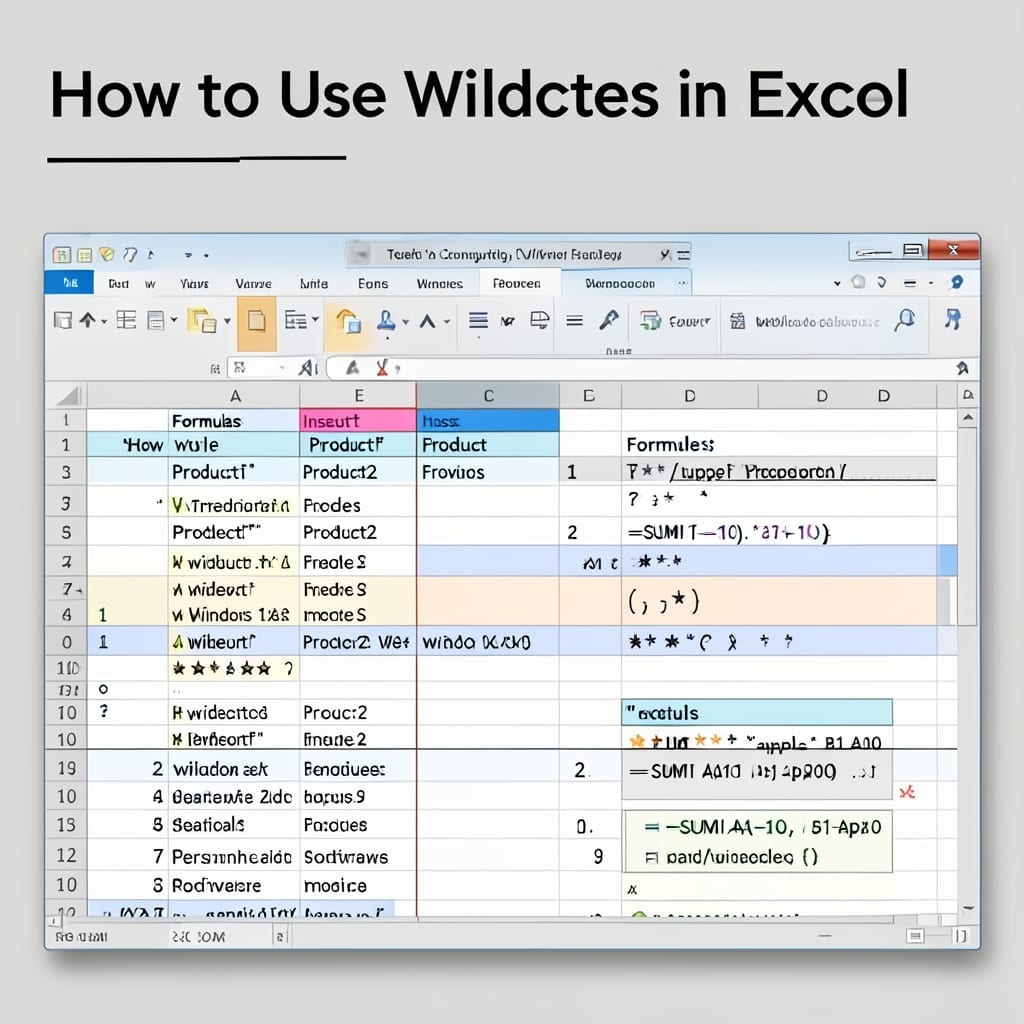Viewport: 1024px width, 1024px height.
Task: Click the paintbrush pen icon in the ribbon
Action: pos(609,320)
